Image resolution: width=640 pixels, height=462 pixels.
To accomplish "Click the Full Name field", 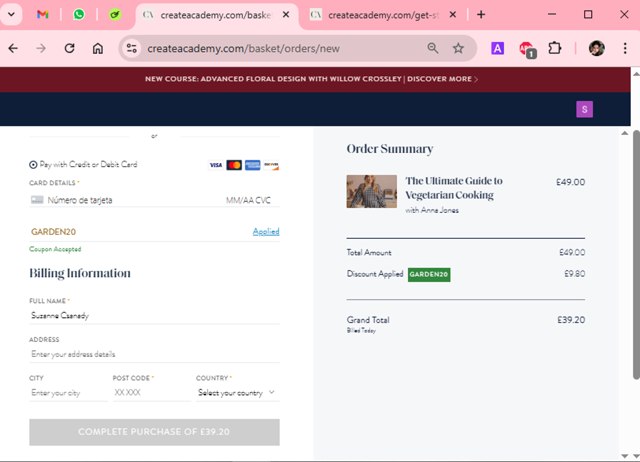I will pos(154,315).
